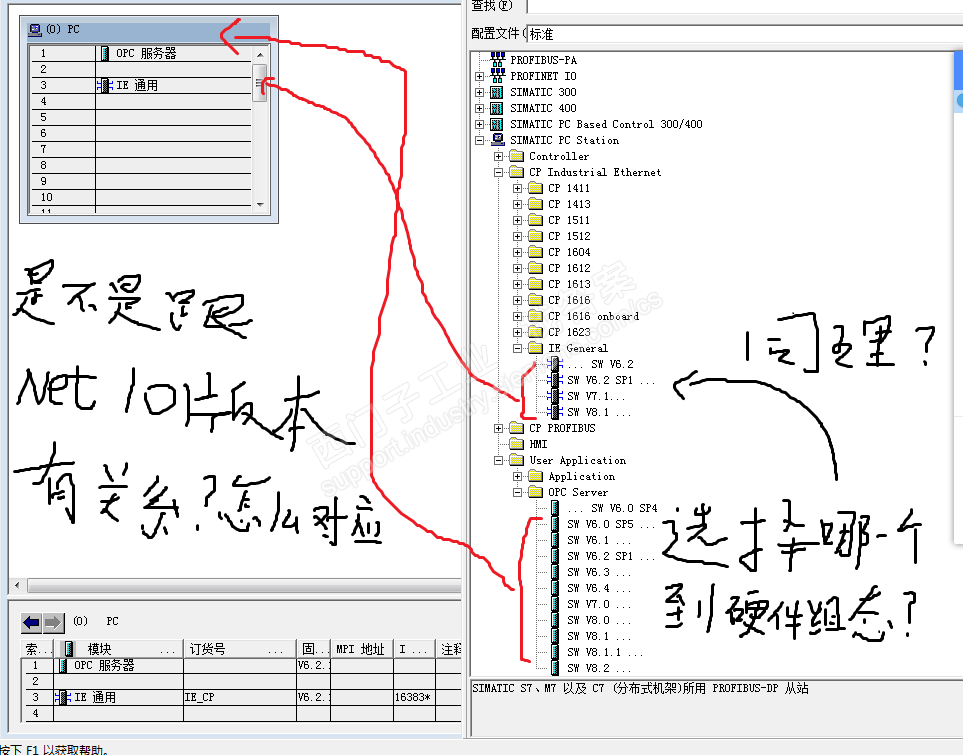Select OPC Server SW V8.2 module icon
Image resolution: width=963 pixels, height=755 pixels.
[x=555, y=668]
